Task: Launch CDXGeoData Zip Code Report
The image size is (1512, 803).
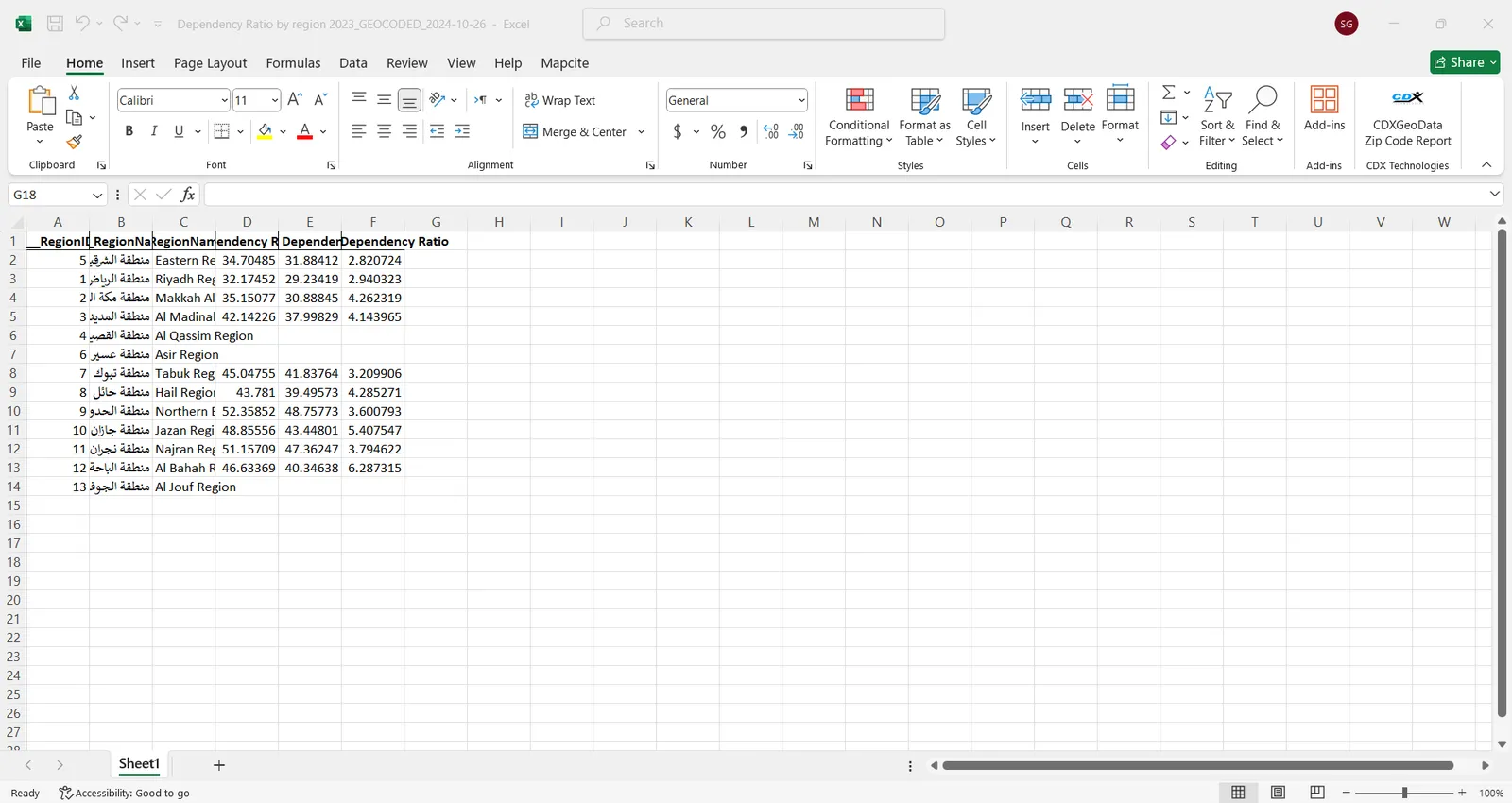Action: [x=1407, y=116]
